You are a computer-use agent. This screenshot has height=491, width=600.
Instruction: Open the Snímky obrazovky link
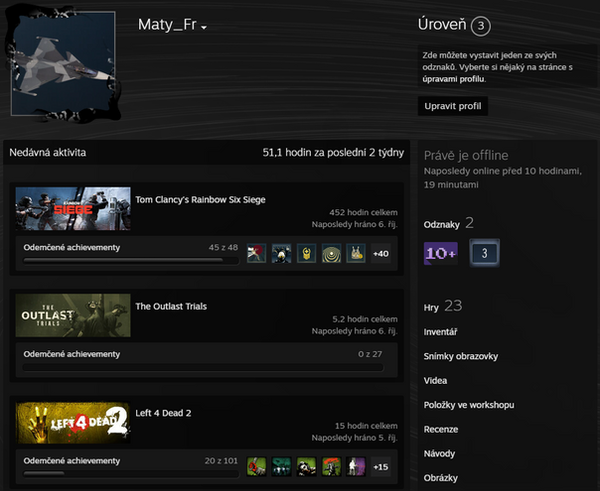point(461,357)
